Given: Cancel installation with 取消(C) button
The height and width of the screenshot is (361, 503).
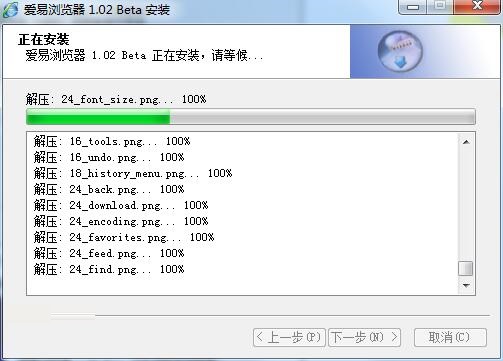Looking at the screenshot, I should [x=450, y=338].
